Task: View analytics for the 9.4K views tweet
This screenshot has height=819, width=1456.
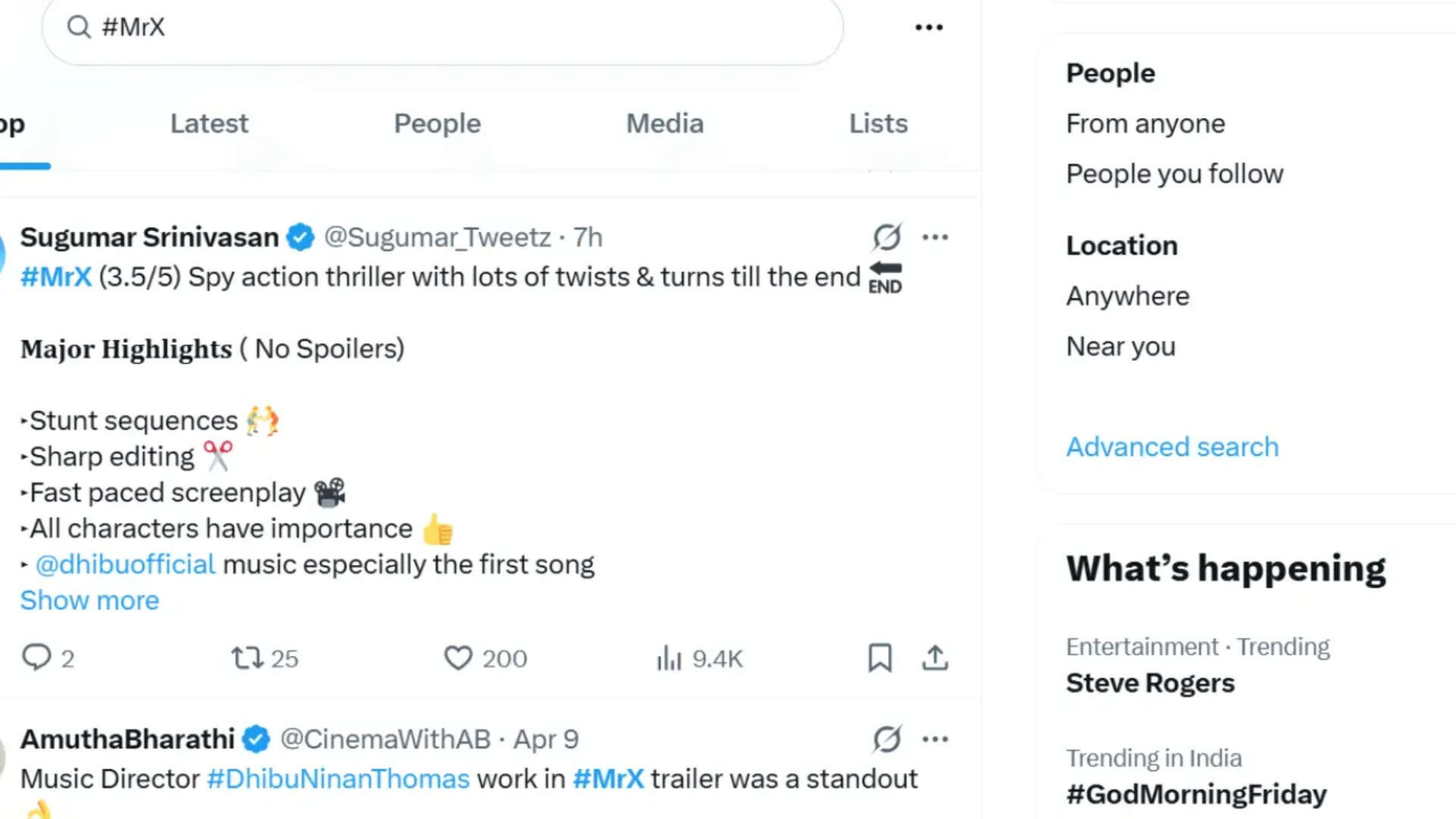Action: pos(669,658)
